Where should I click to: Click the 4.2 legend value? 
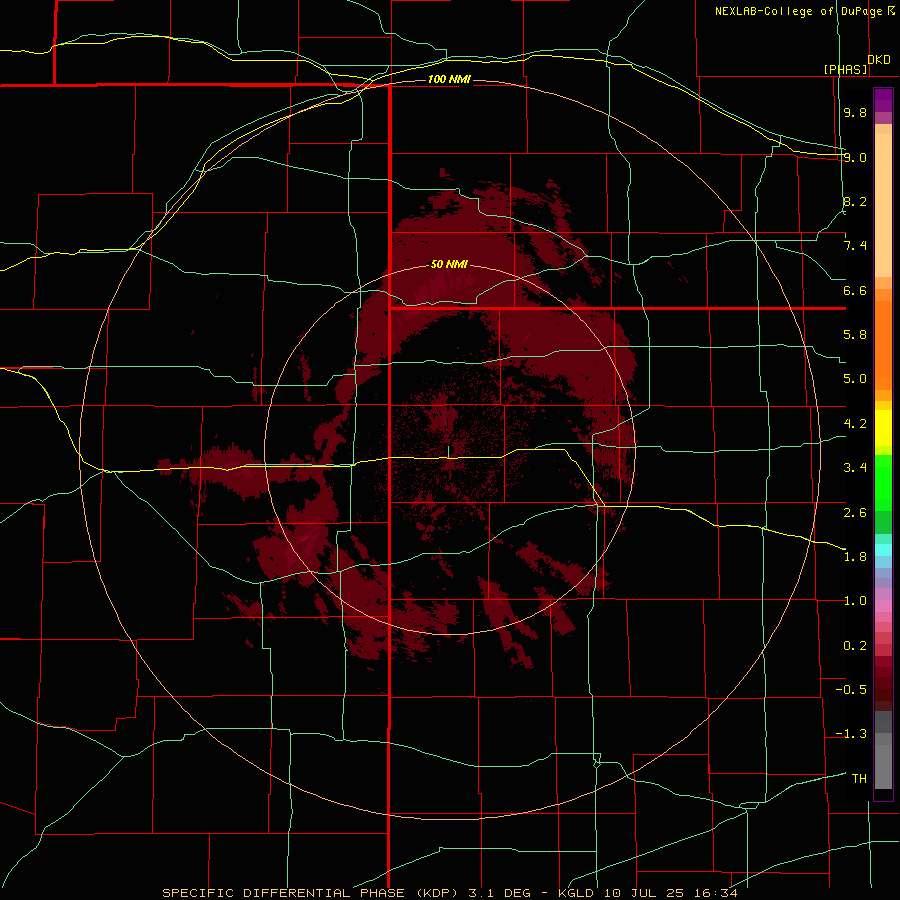[x=855, y=424]
